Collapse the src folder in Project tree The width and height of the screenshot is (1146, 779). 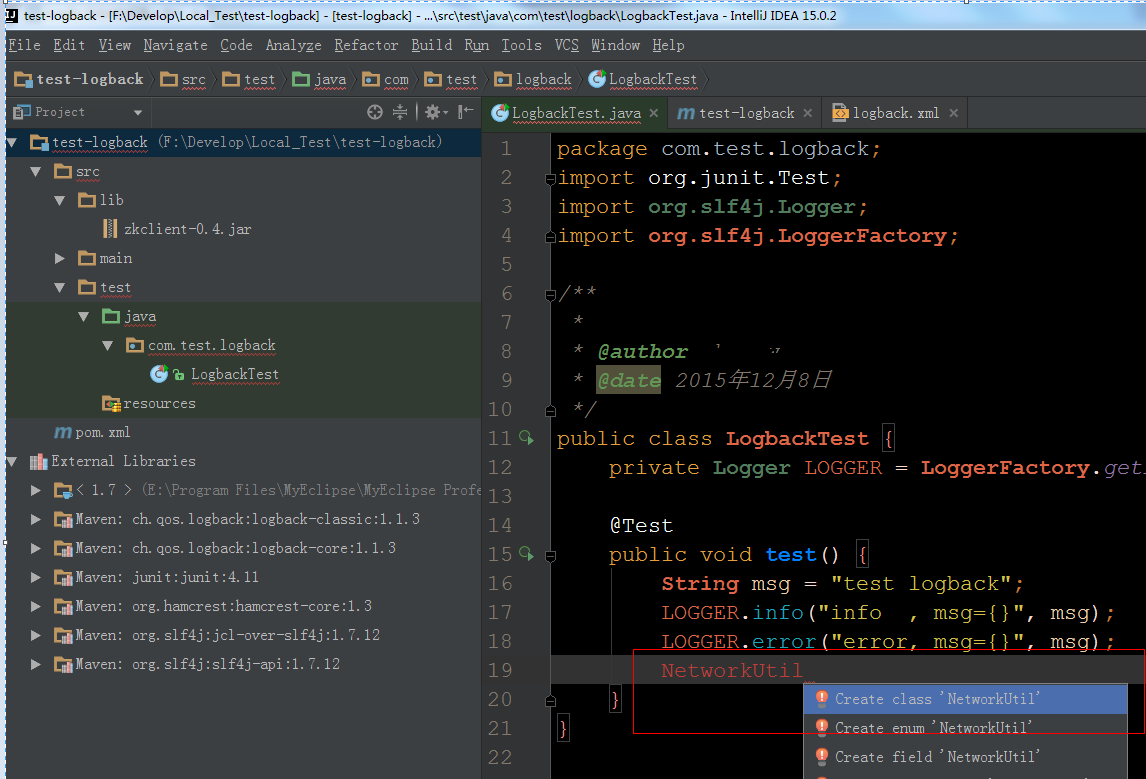click(37, 170)
